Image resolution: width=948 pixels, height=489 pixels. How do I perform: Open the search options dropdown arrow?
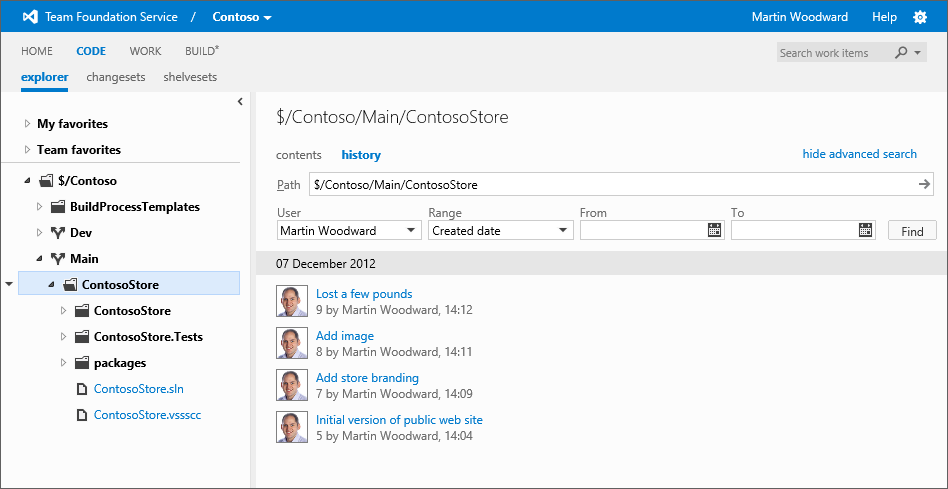tap(917, 53)
